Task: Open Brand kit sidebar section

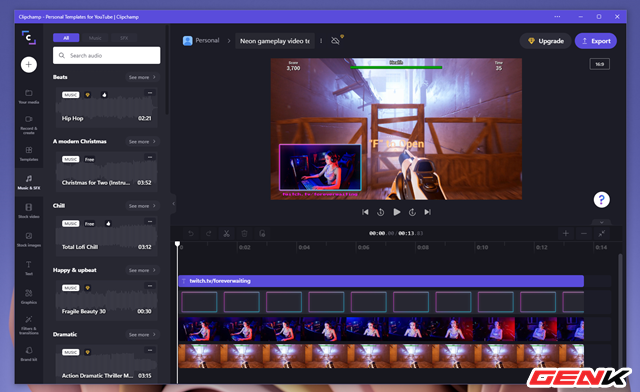Action: click(29, 354)
